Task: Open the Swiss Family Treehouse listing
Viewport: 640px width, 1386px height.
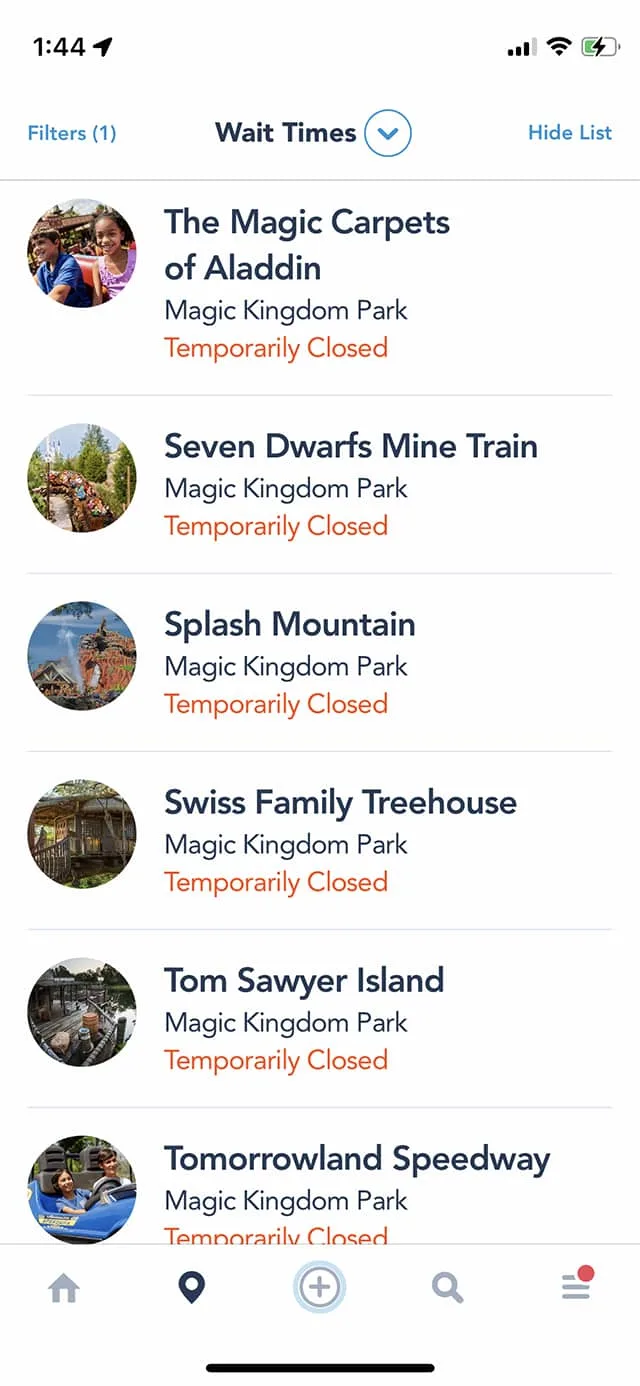Action: [x=320, y=840]
